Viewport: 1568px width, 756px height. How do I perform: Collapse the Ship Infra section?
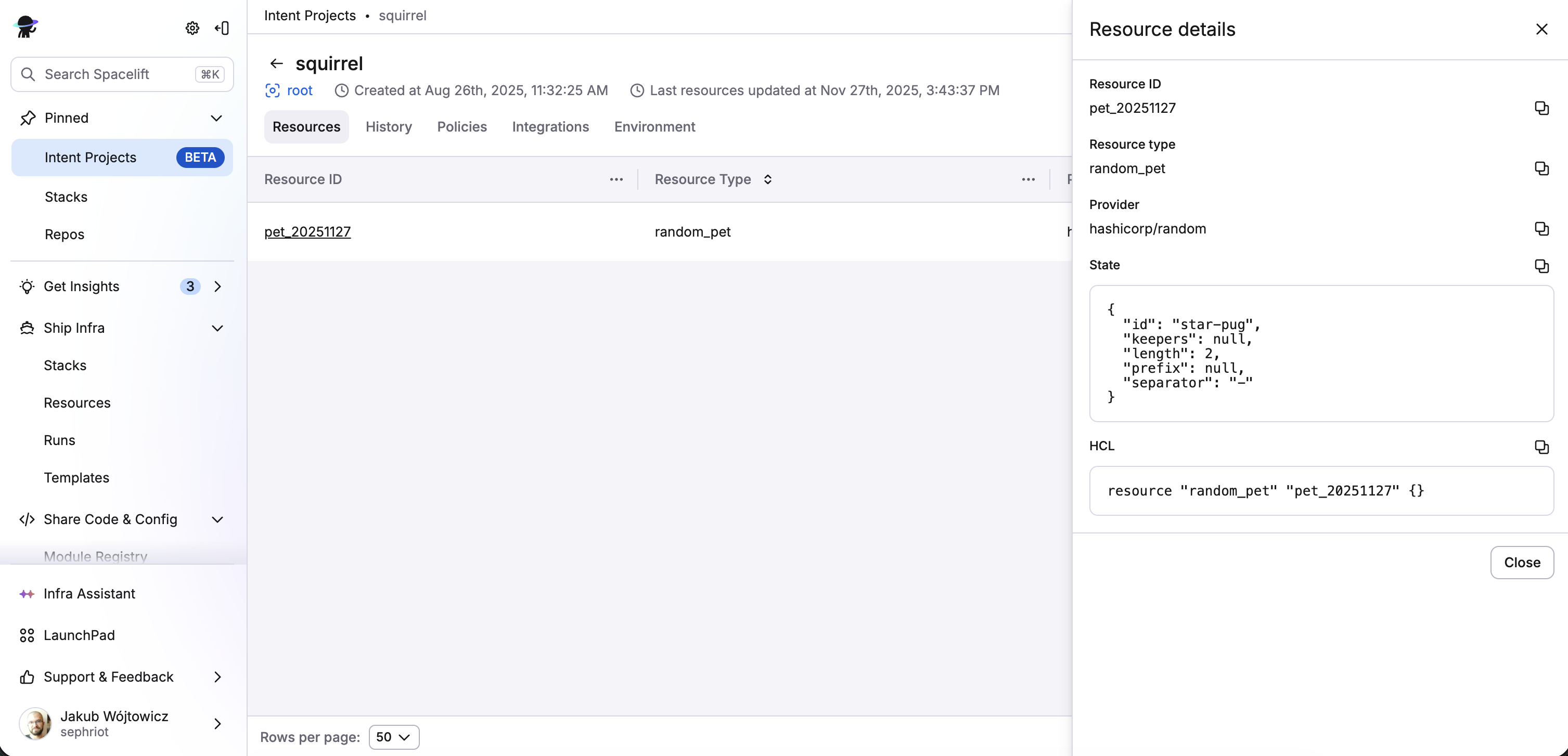click(x=217, y=328)
